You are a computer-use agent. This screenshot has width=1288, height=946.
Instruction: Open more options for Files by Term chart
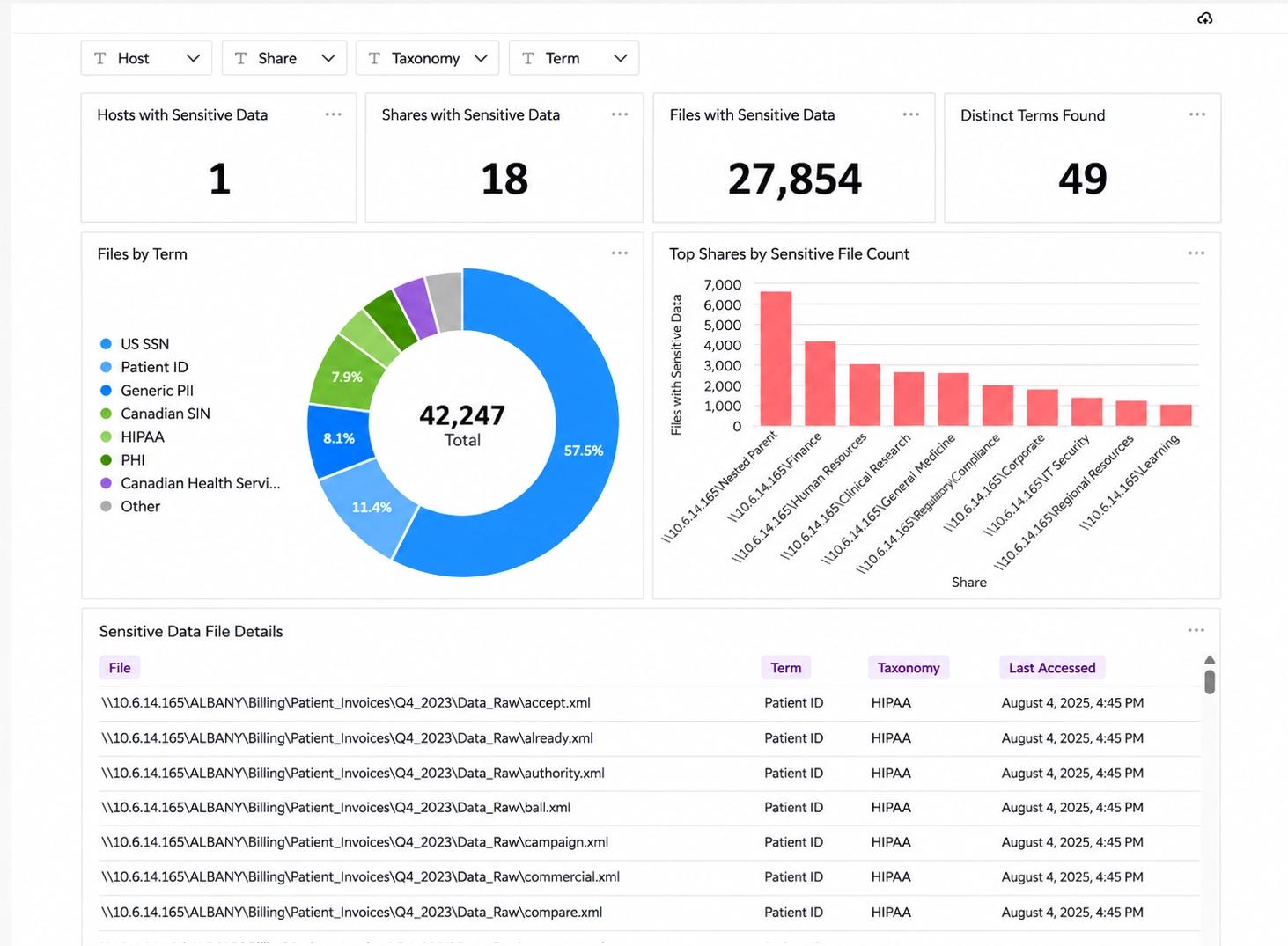pyautogui.click(x=620, y=253)
